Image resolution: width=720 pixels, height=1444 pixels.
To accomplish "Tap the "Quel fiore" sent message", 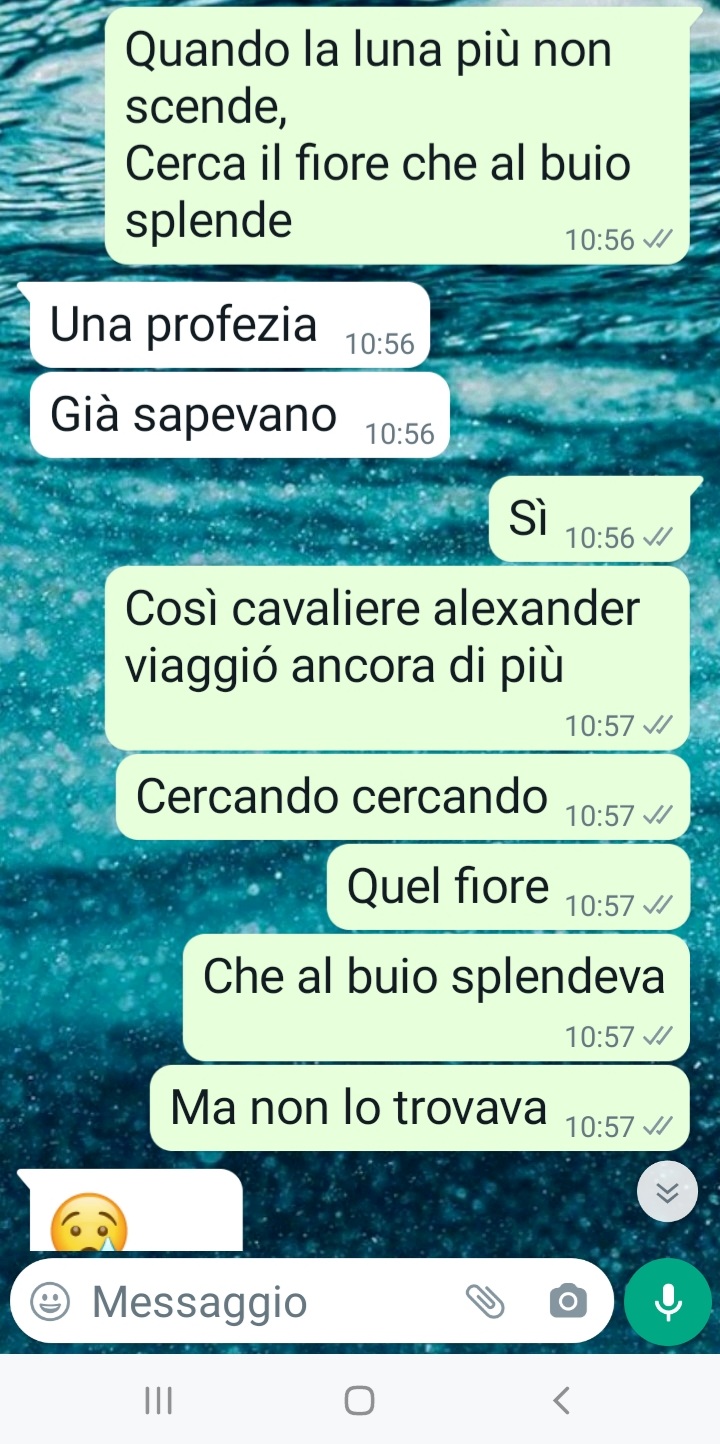I will point(508,887).
